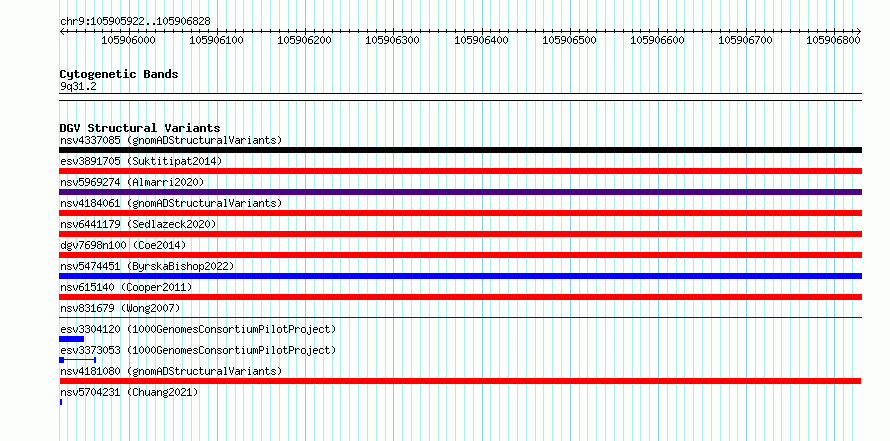Click ruler position 105906800
The width and height of the screenshot is (890, 441).
tap(834, 40)
